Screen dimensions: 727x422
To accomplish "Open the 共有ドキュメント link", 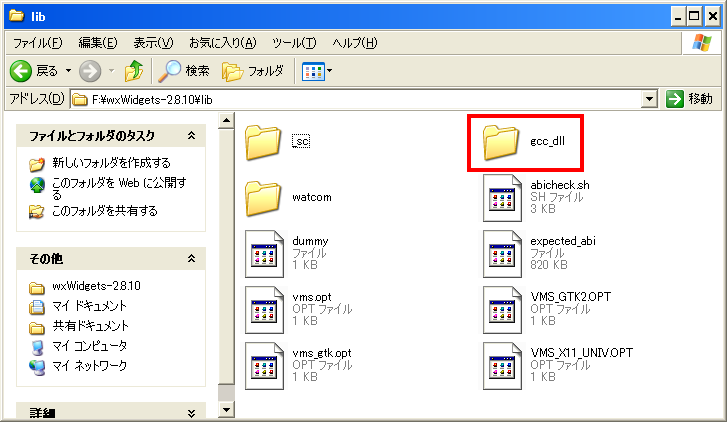I will coord(90,326).
